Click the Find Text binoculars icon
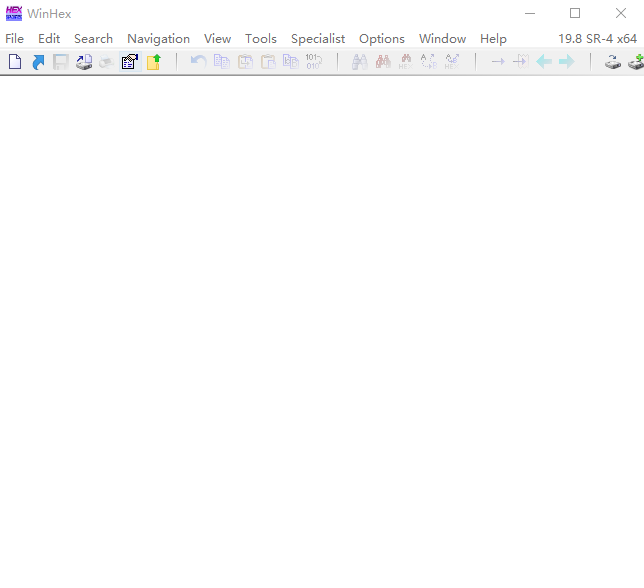 tap(360, 62)
